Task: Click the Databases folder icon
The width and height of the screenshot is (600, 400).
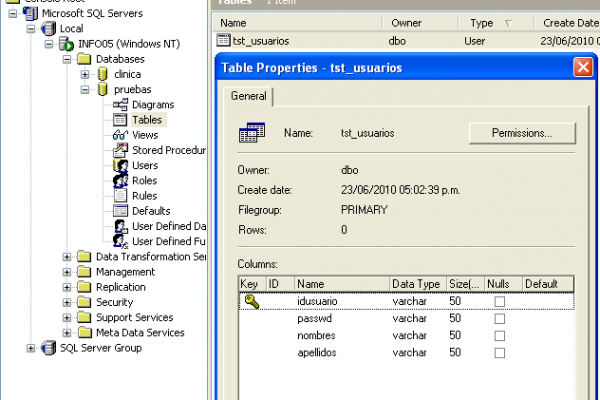Action: point(84,59)
